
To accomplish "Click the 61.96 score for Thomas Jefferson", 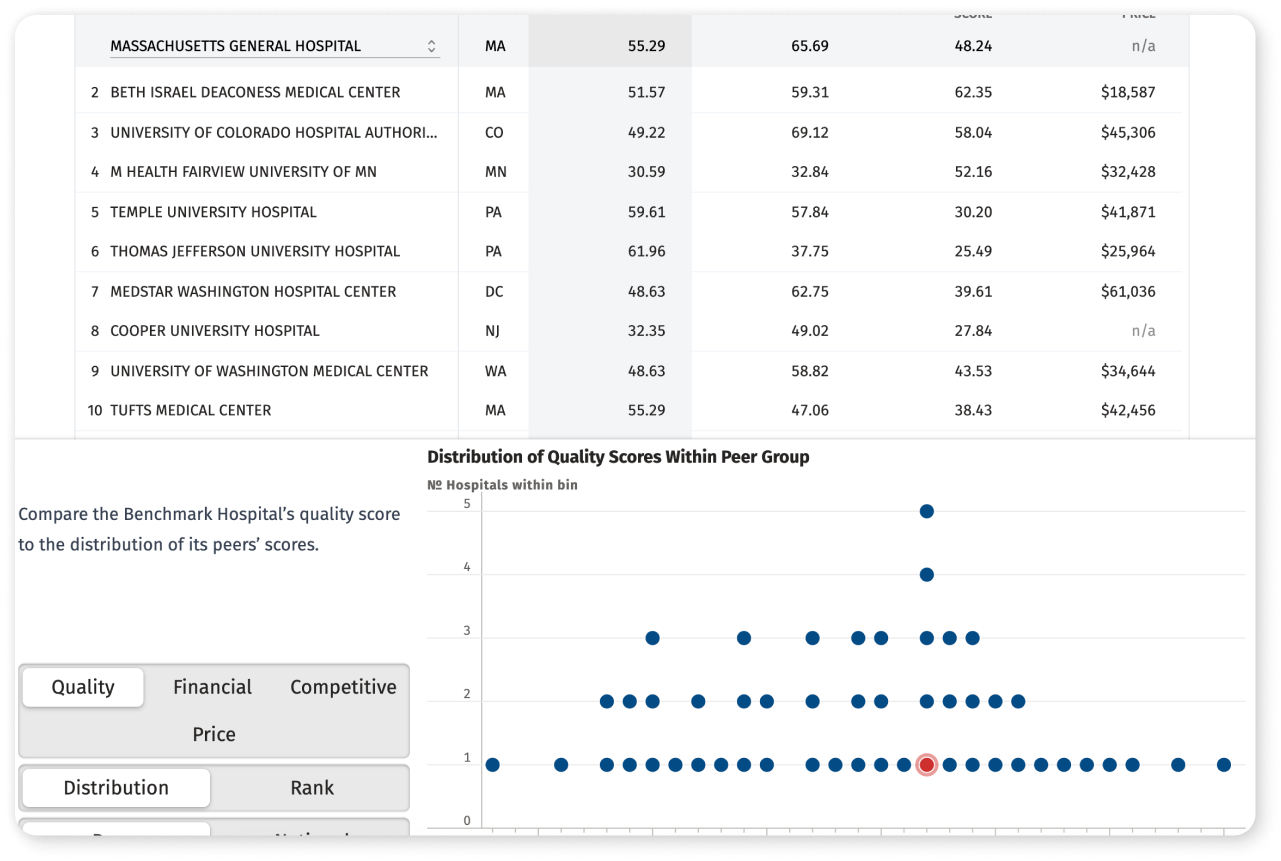I will 647,252.
